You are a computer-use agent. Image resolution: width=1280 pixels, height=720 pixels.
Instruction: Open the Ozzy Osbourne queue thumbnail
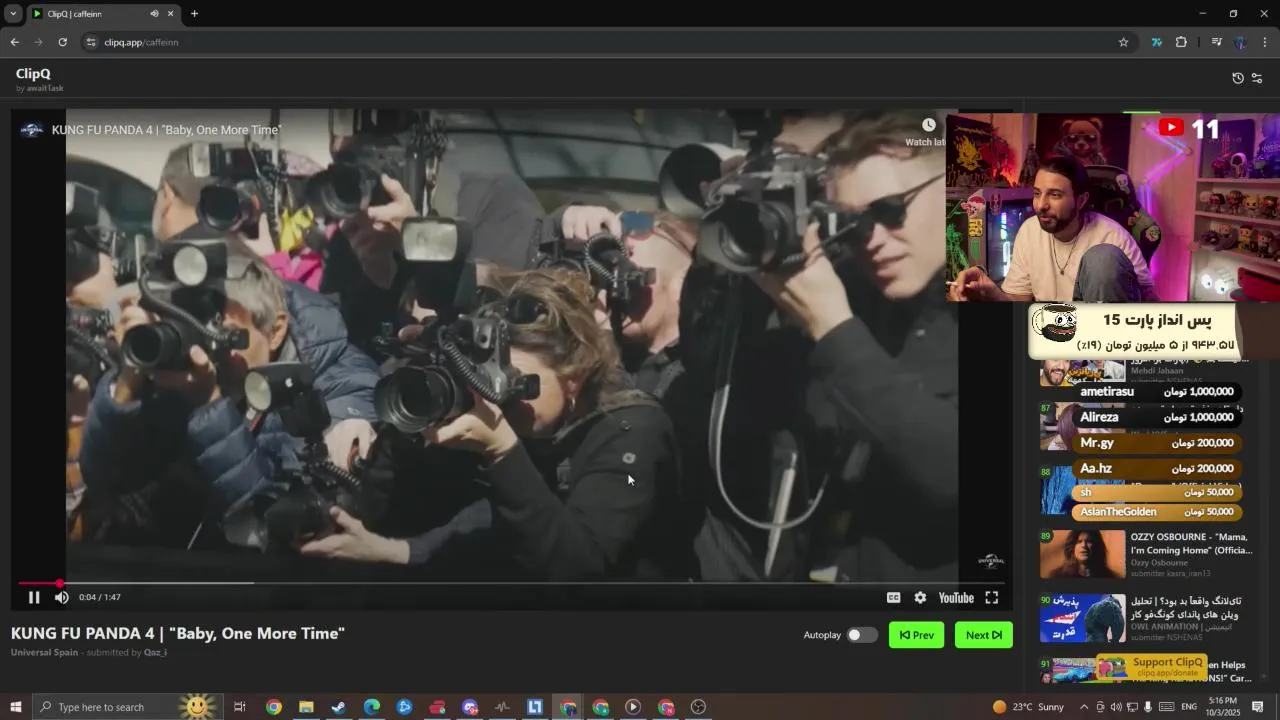[1082, 554]
